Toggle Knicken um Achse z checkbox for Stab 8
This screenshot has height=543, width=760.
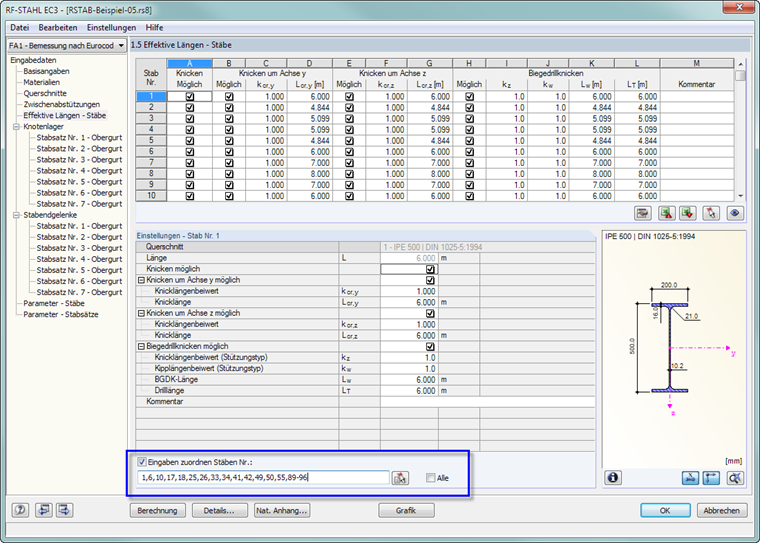349,174
